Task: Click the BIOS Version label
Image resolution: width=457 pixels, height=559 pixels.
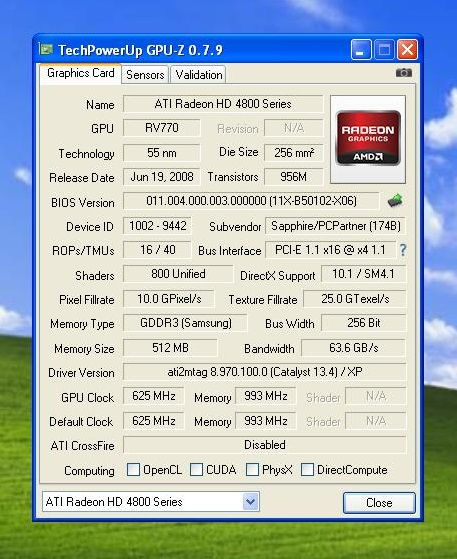Action: (83, 202)
